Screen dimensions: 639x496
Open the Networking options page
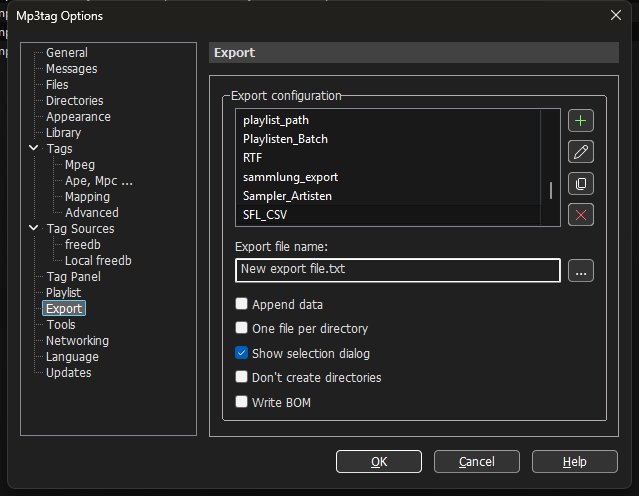(x=77, y=341)
